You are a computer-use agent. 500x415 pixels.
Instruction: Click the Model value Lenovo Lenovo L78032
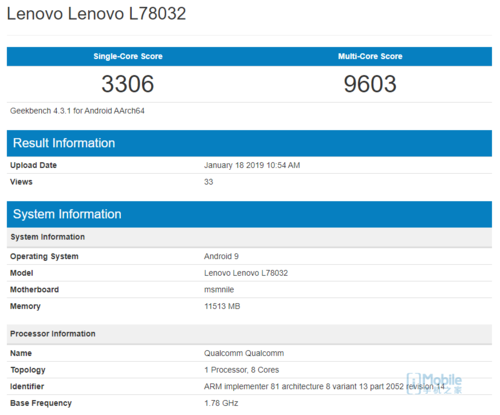click(x=246, y=273)
